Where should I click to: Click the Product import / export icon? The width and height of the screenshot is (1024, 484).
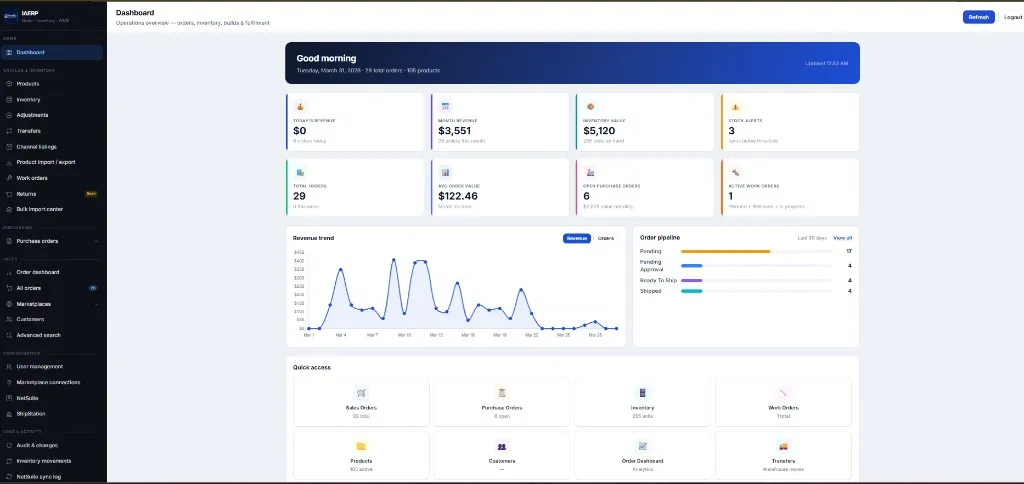click(9, 162)
